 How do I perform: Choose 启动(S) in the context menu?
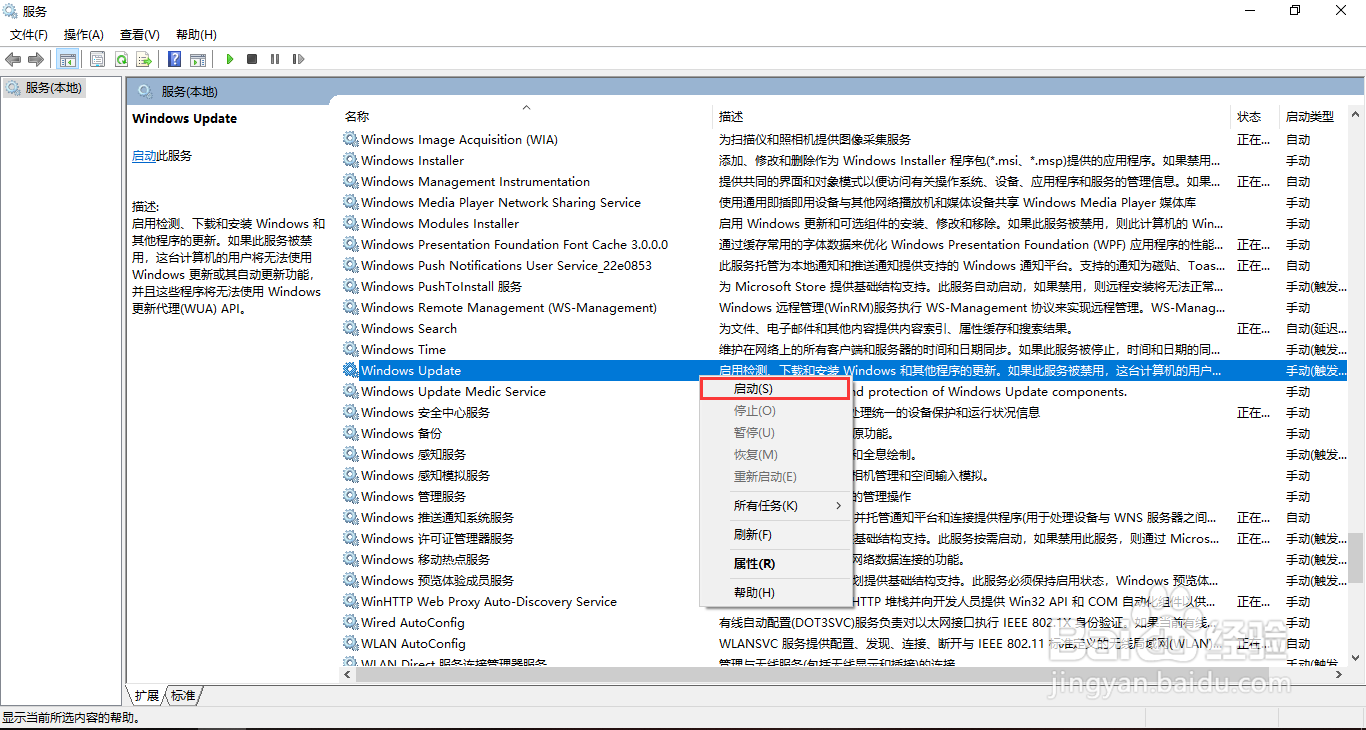775,388
